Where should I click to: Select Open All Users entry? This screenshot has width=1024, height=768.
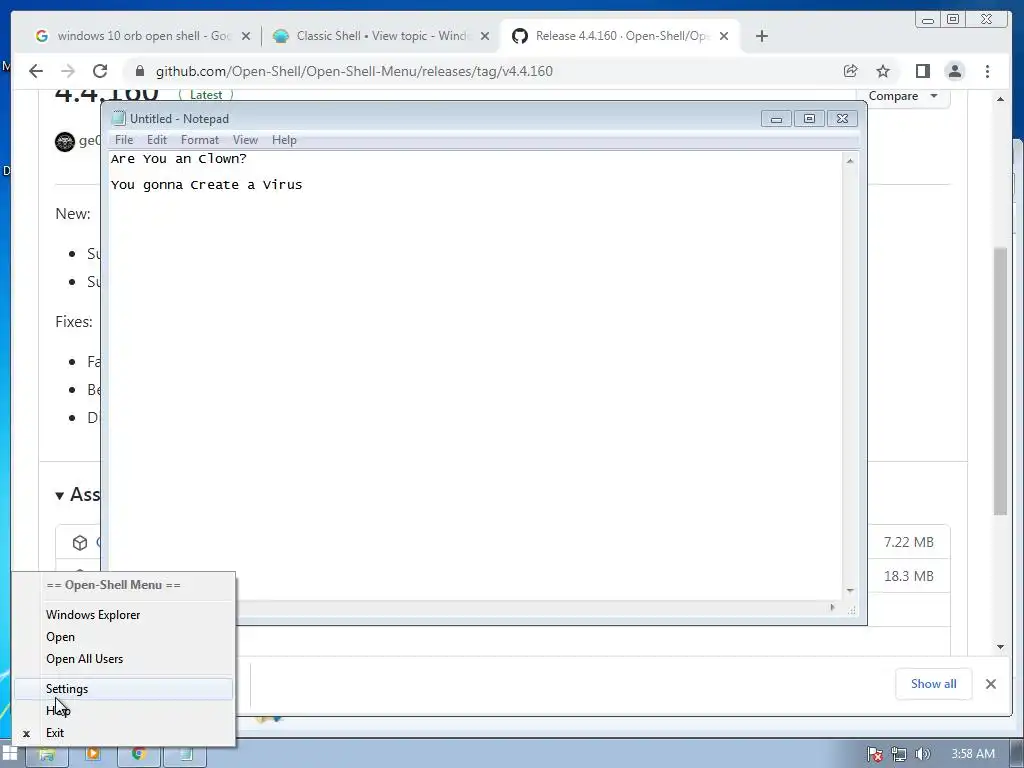[x=123, y=659]
